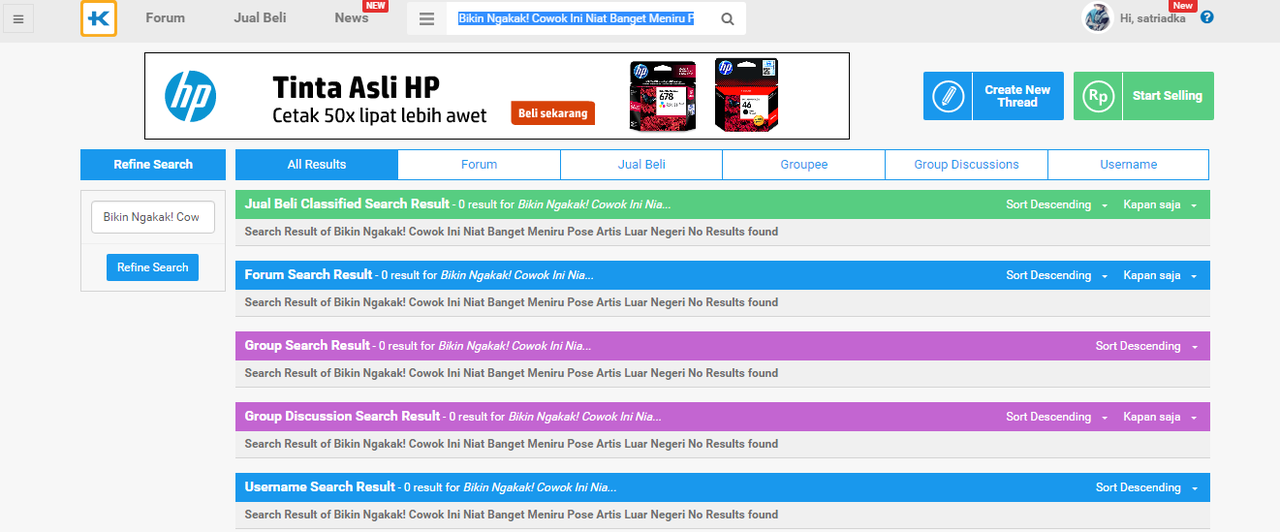1280x532 pixels.
Task: Click the Username Search Result heading
Action: click(x=320, y=487)
